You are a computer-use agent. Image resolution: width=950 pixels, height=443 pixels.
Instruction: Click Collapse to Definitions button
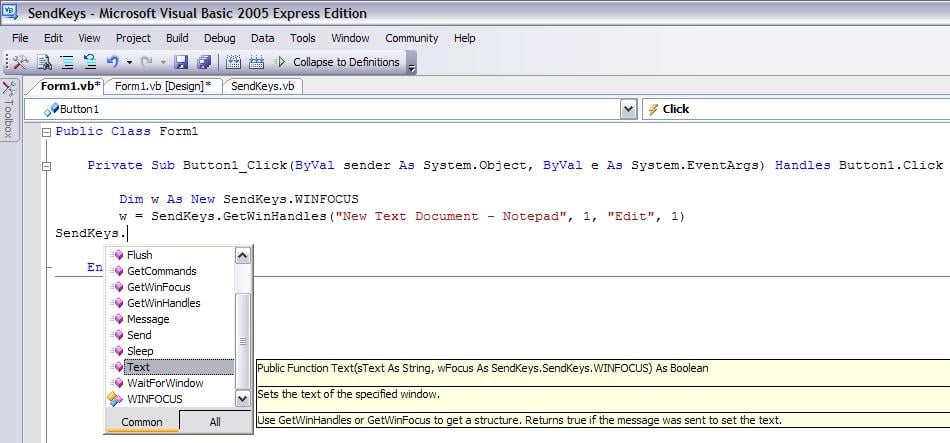tap(347, 62)
